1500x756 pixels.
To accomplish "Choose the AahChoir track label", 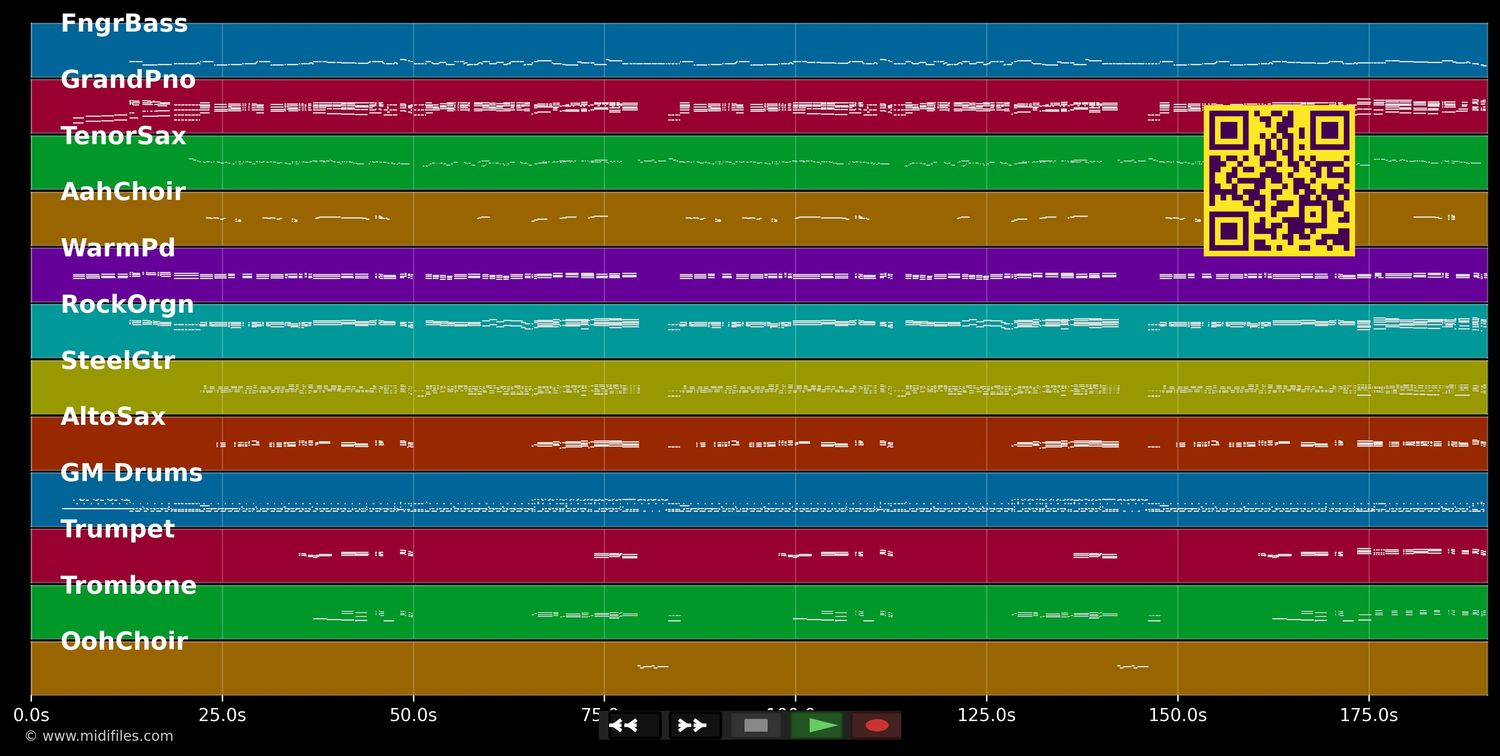I will pyautogui.click(x=123, y=192).
